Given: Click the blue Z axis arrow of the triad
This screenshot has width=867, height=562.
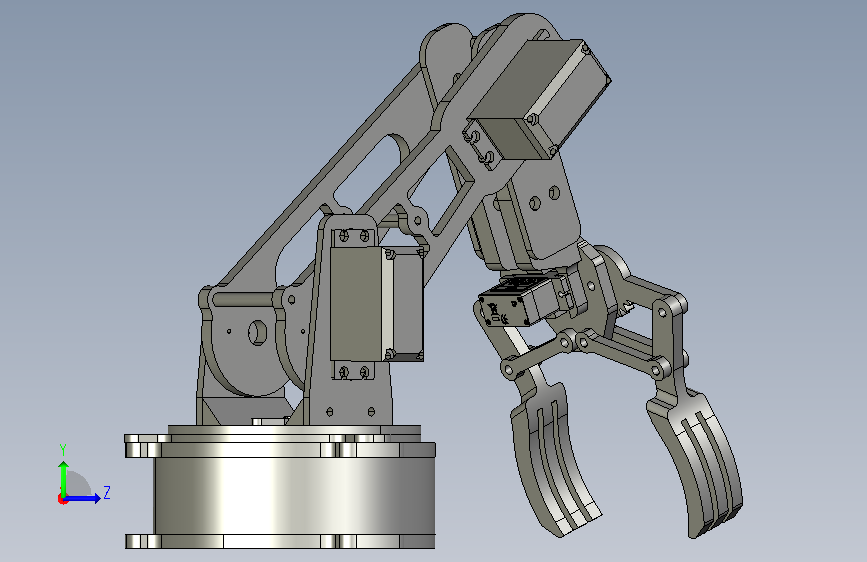Looking at the screenshot, I should pos(83,498).
